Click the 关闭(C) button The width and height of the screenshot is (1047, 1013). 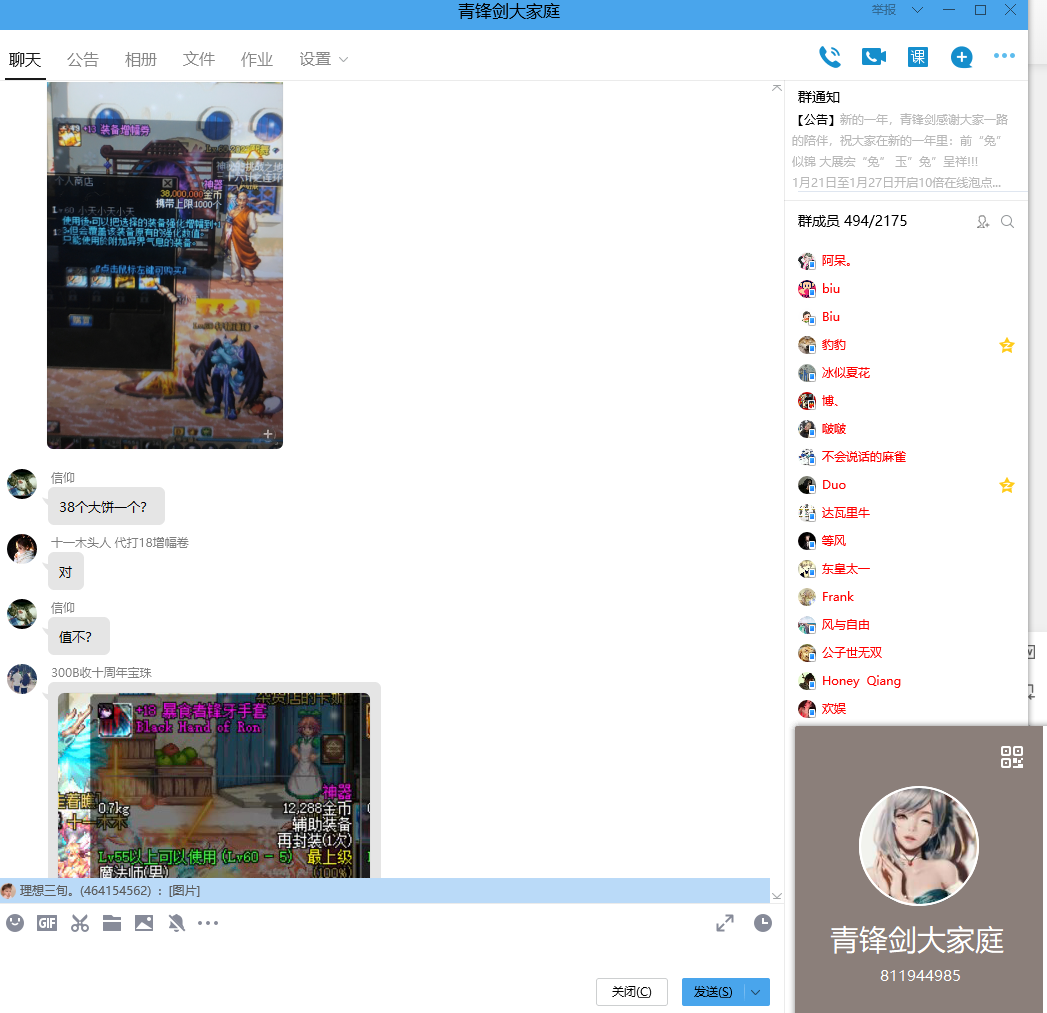tap(632, 992)
